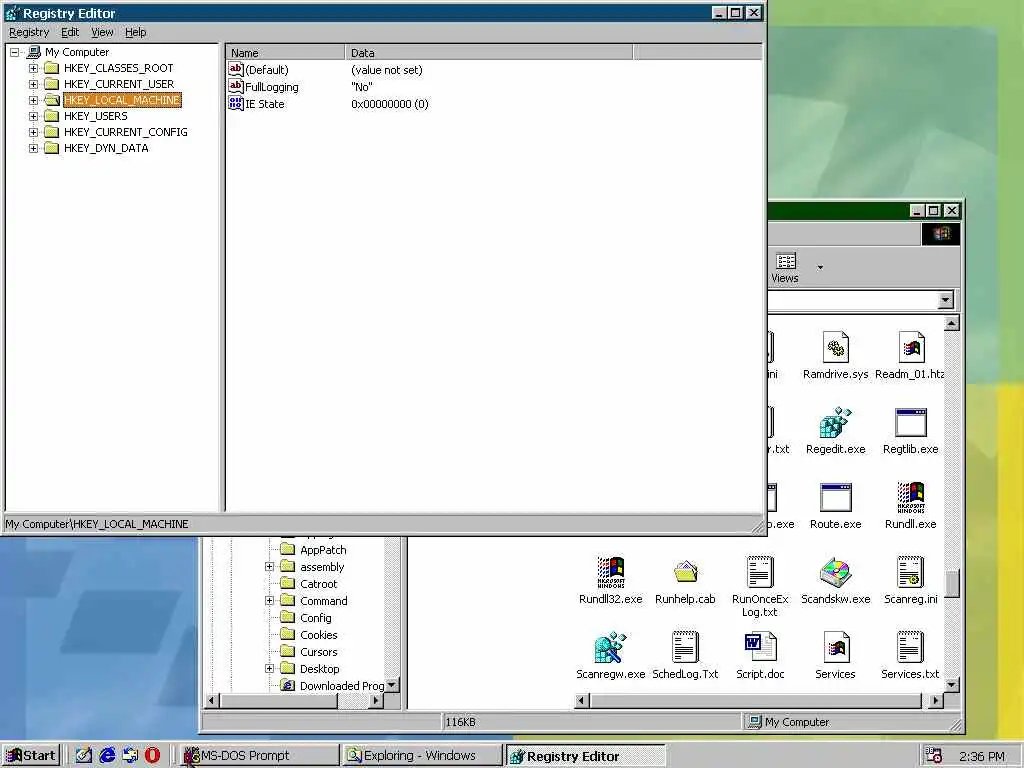Select the Script.doc Word document icon
The width and height of the screenshot is (1024, 768).
click(x=760, y=647)
